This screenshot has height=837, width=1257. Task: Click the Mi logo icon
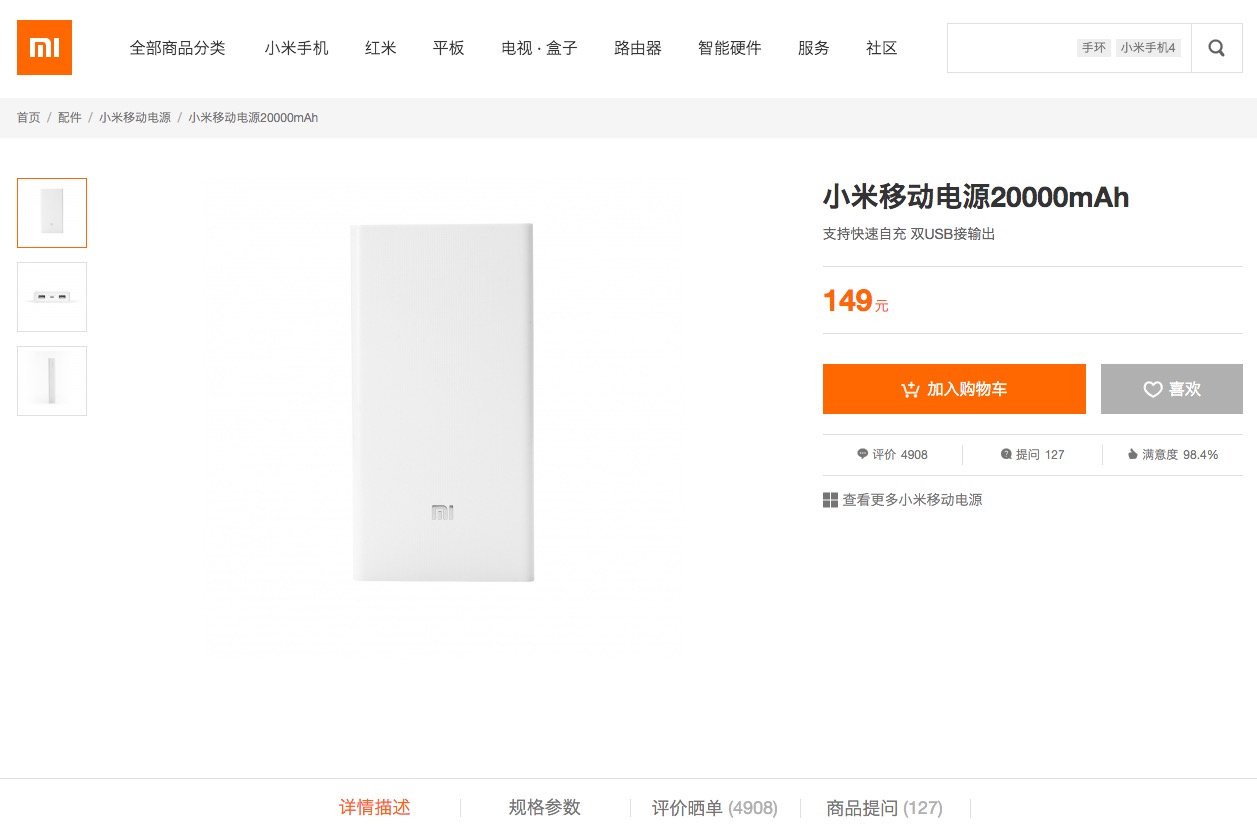click(x=44, y=47)
